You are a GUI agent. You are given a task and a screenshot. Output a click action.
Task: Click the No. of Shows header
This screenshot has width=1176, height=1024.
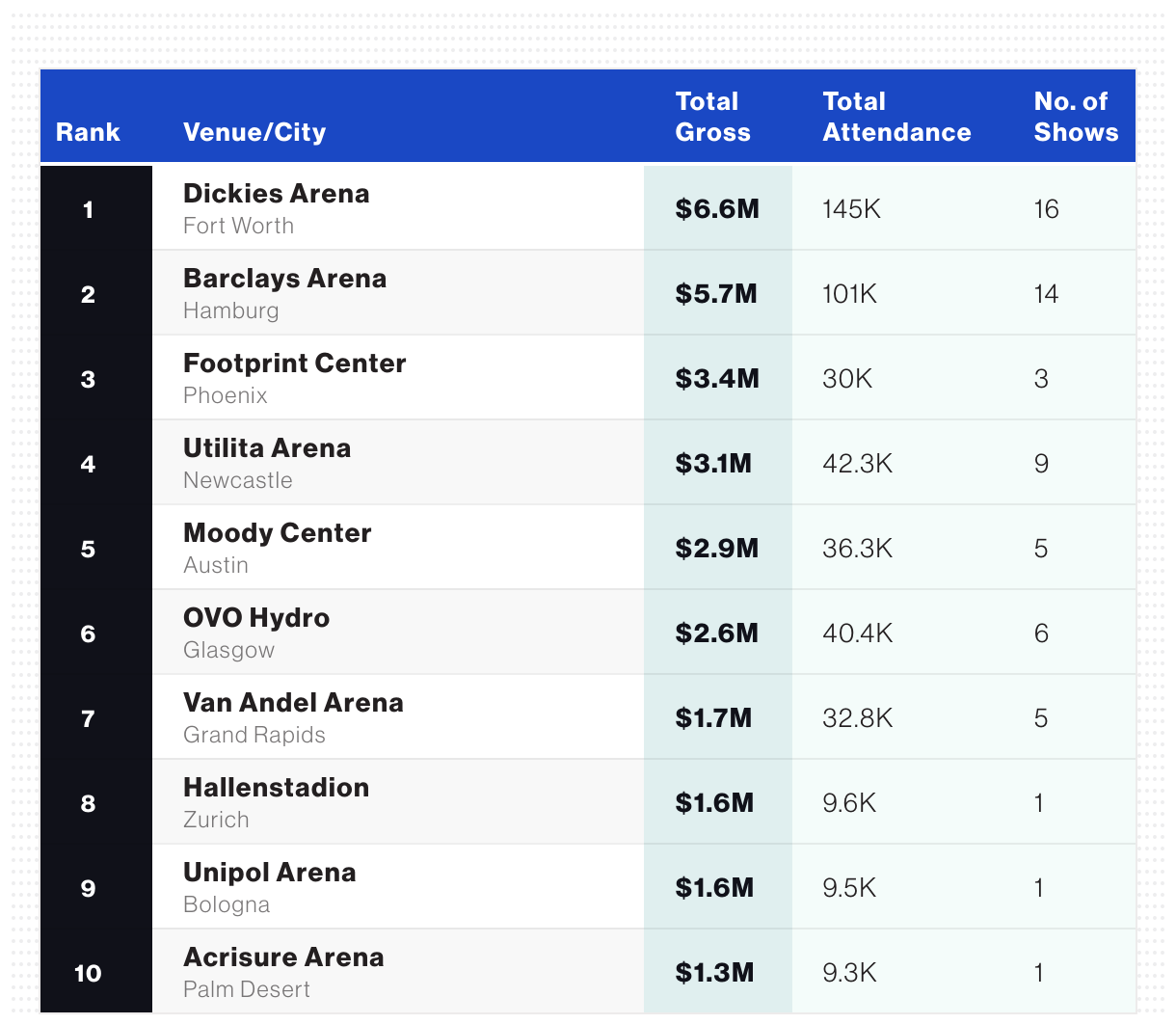pos(1076,117)
